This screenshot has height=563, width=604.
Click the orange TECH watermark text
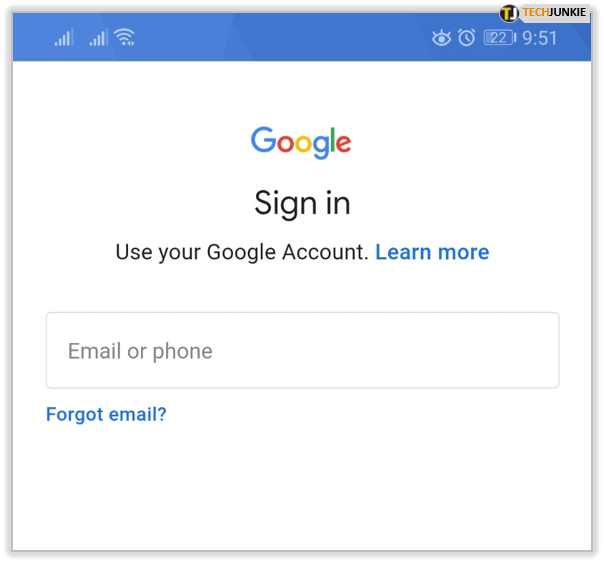(535, 12)
